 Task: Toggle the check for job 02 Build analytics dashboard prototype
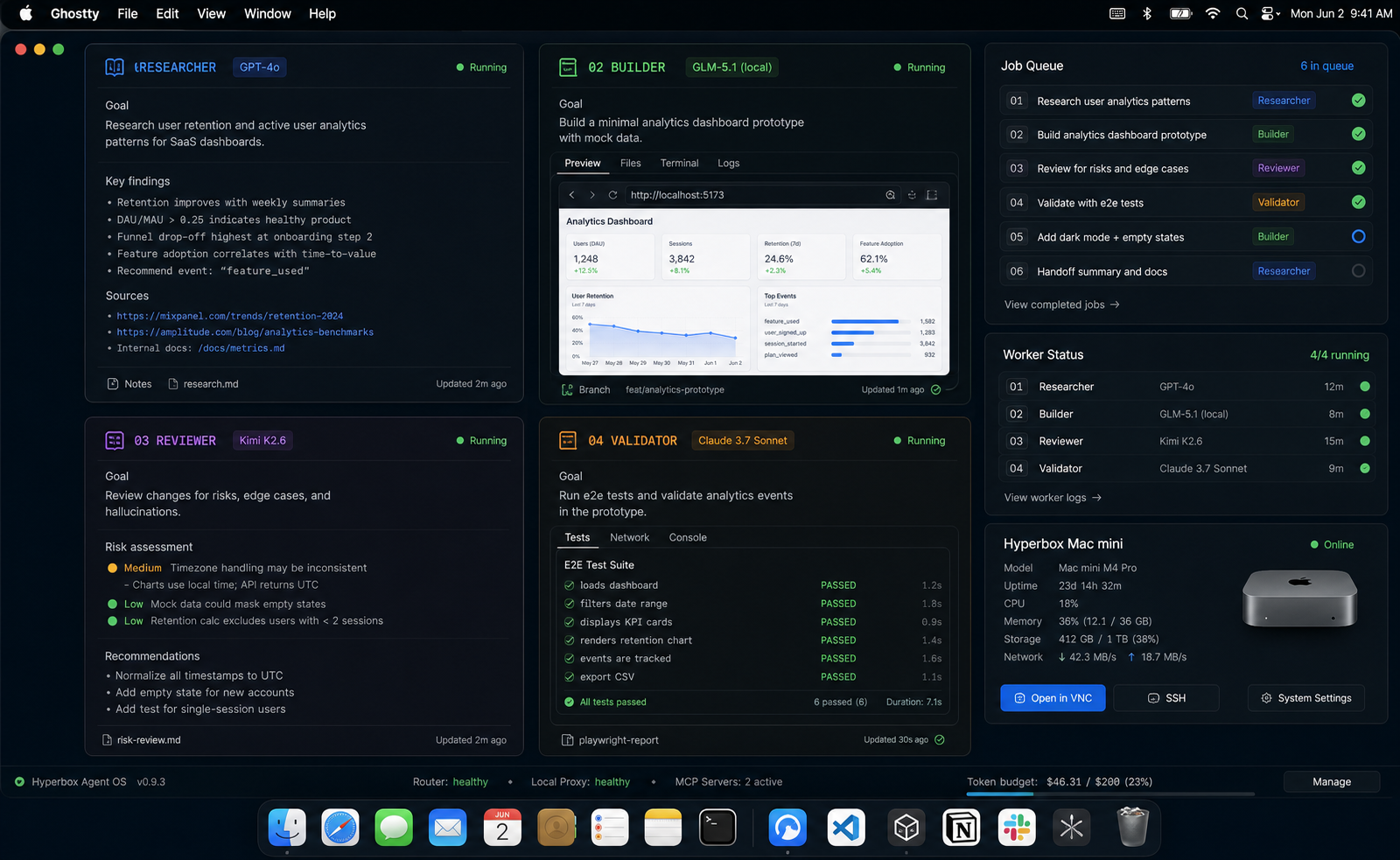tap(1359, 134)
